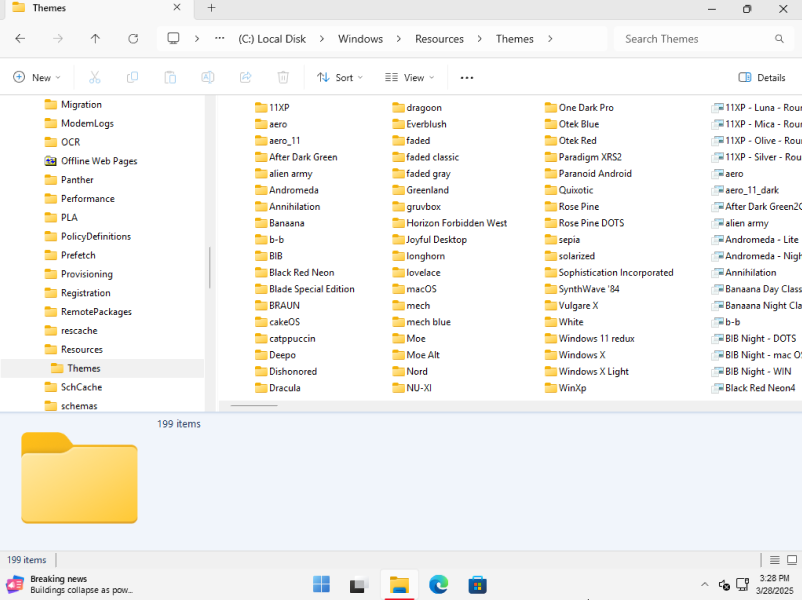This screenshot has height=600, width=802.
Task: Click (C:) Local Disk breadcrumb
Action: tap(272, 39)
